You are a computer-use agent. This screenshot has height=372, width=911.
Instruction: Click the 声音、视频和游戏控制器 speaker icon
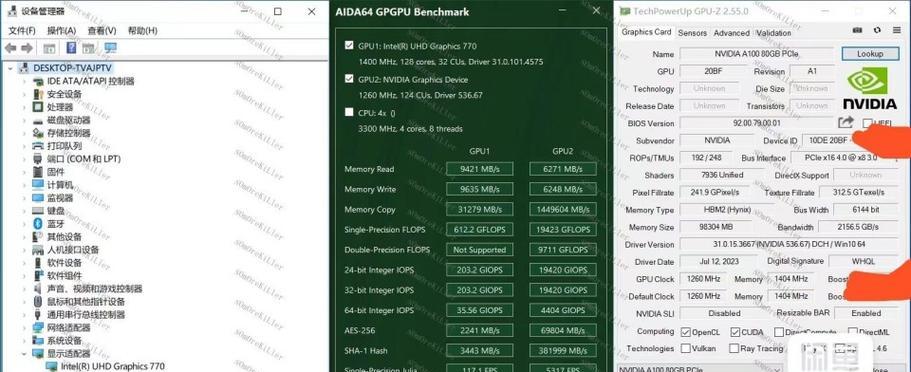click(38, 289)
